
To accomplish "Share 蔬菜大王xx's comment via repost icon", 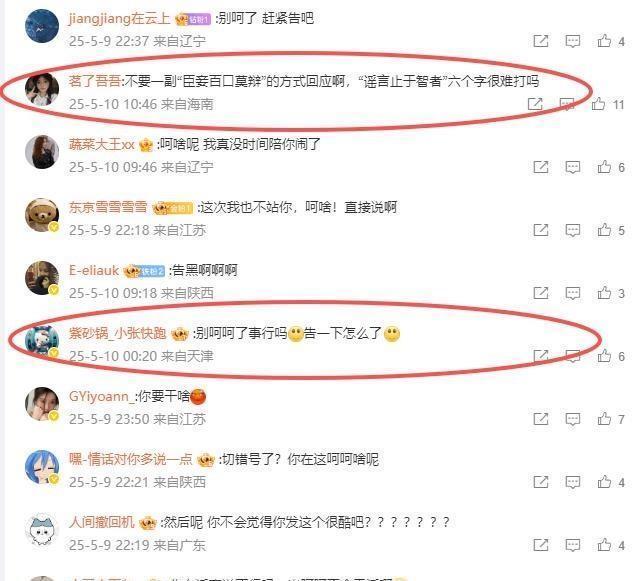I will pyautogui.click(x=541, y=167).
